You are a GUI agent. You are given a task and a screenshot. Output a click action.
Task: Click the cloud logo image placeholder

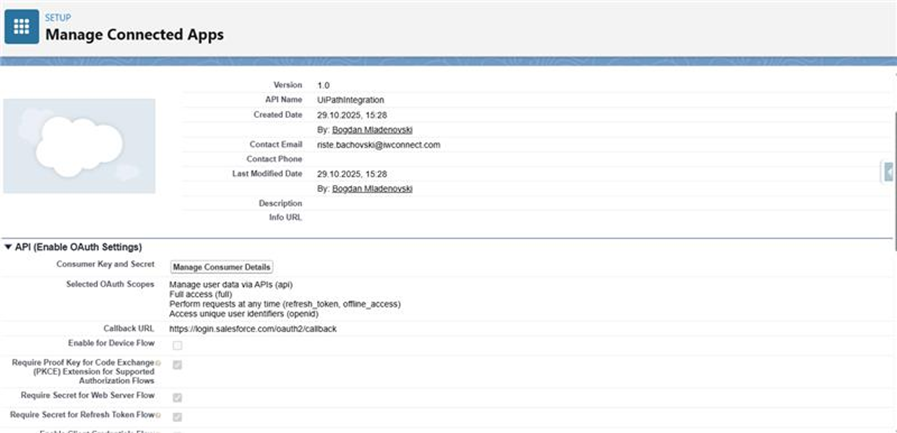pos(79,146)
